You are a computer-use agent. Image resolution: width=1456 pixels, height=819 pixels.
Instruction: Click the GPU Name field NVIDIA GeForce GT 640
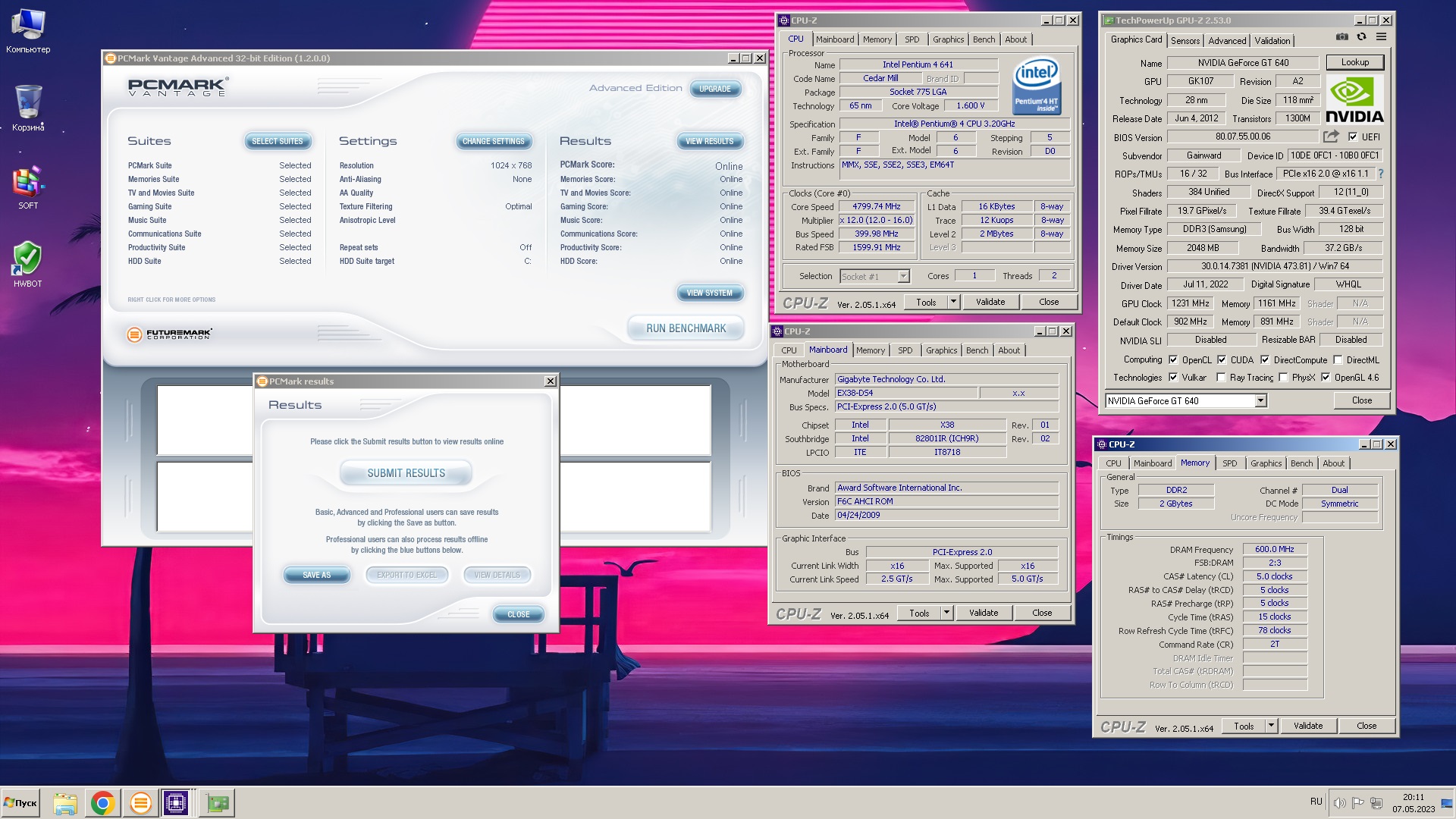point(1243,63)
